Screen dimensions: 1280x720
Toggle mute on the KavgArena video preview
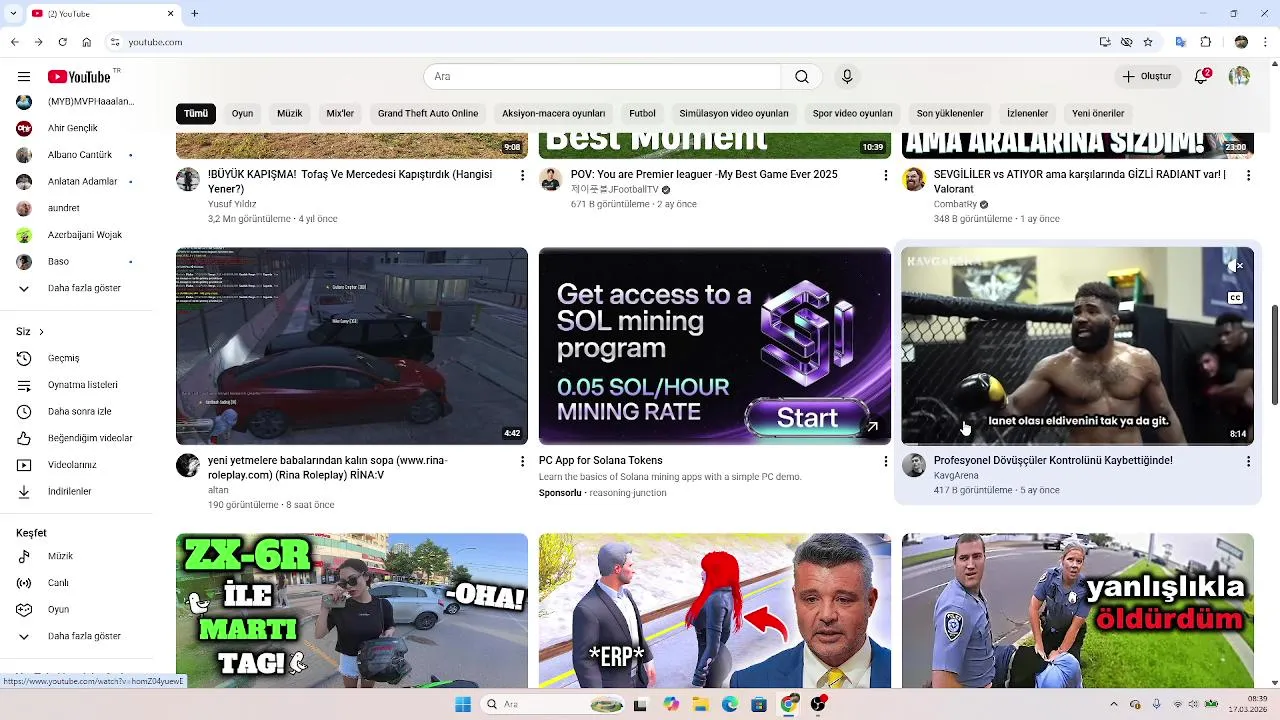pos(1238,266)
